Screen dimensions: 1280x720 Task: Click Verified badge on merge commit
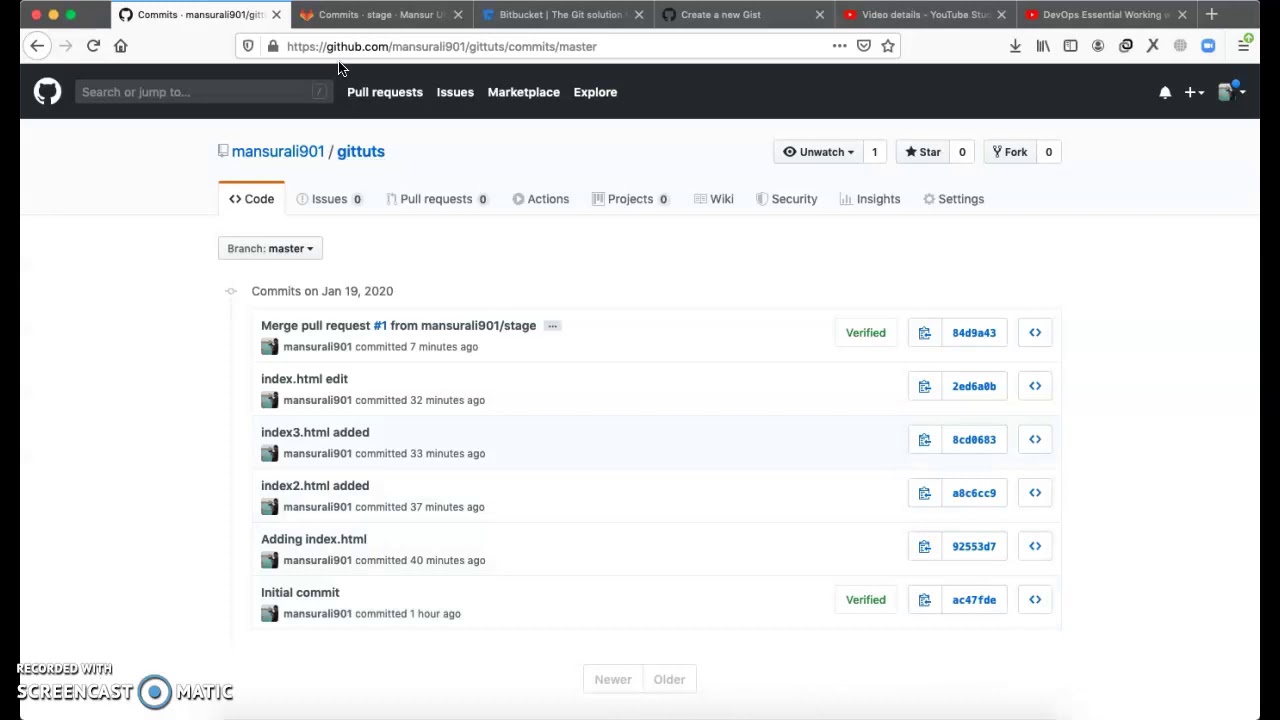click(866, 333)
